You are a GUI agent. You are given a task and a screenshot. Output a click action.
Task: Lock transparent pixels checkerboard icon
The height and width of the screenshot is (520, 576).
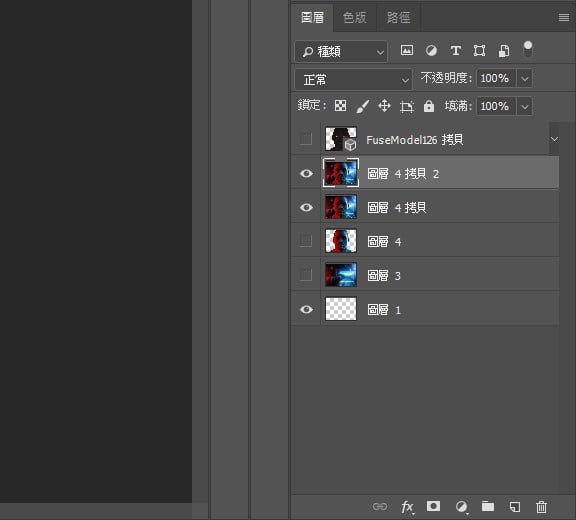click(341, 106)
